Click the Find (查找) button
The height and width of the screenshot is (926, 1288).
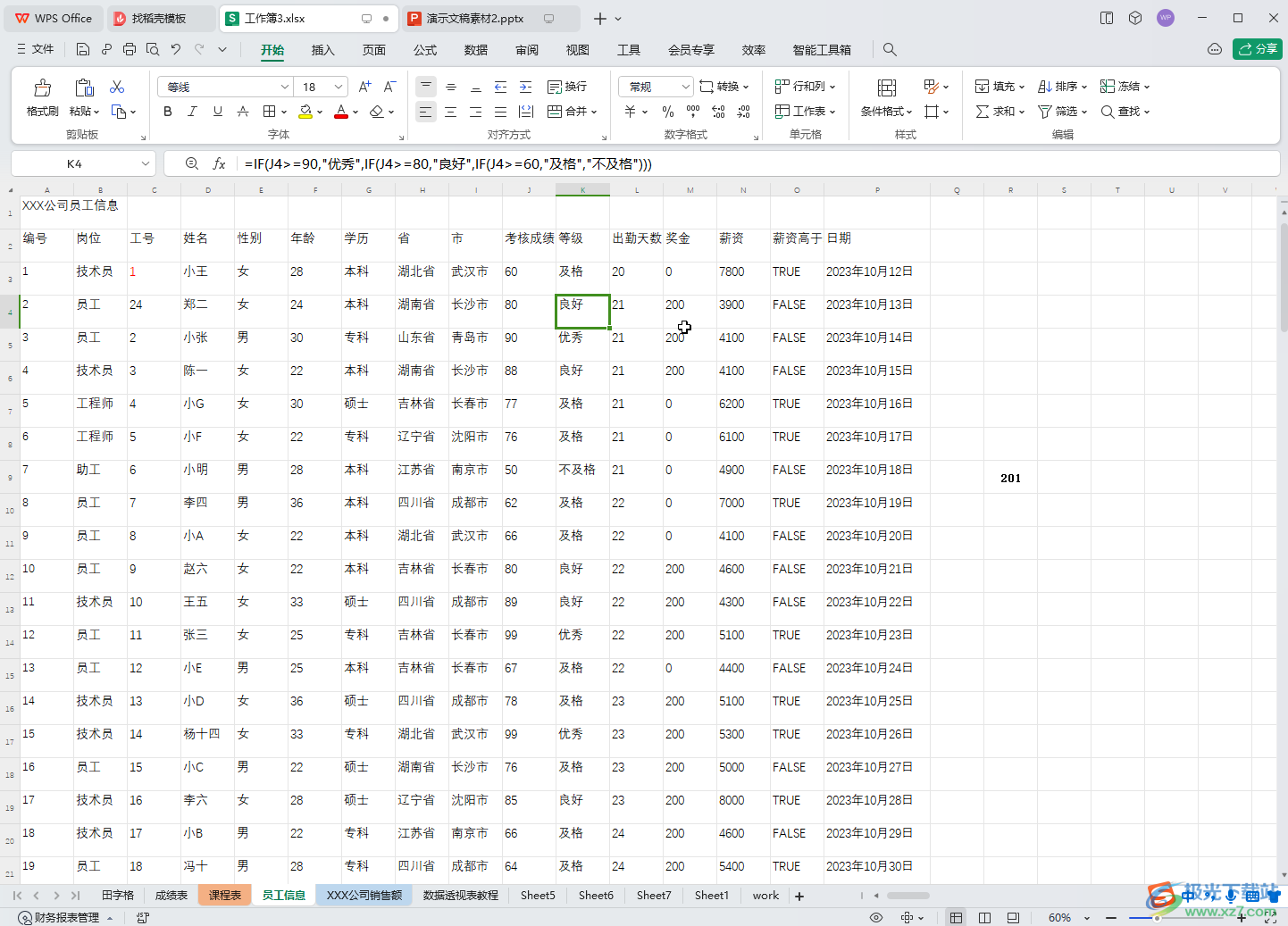[1125, 112]
